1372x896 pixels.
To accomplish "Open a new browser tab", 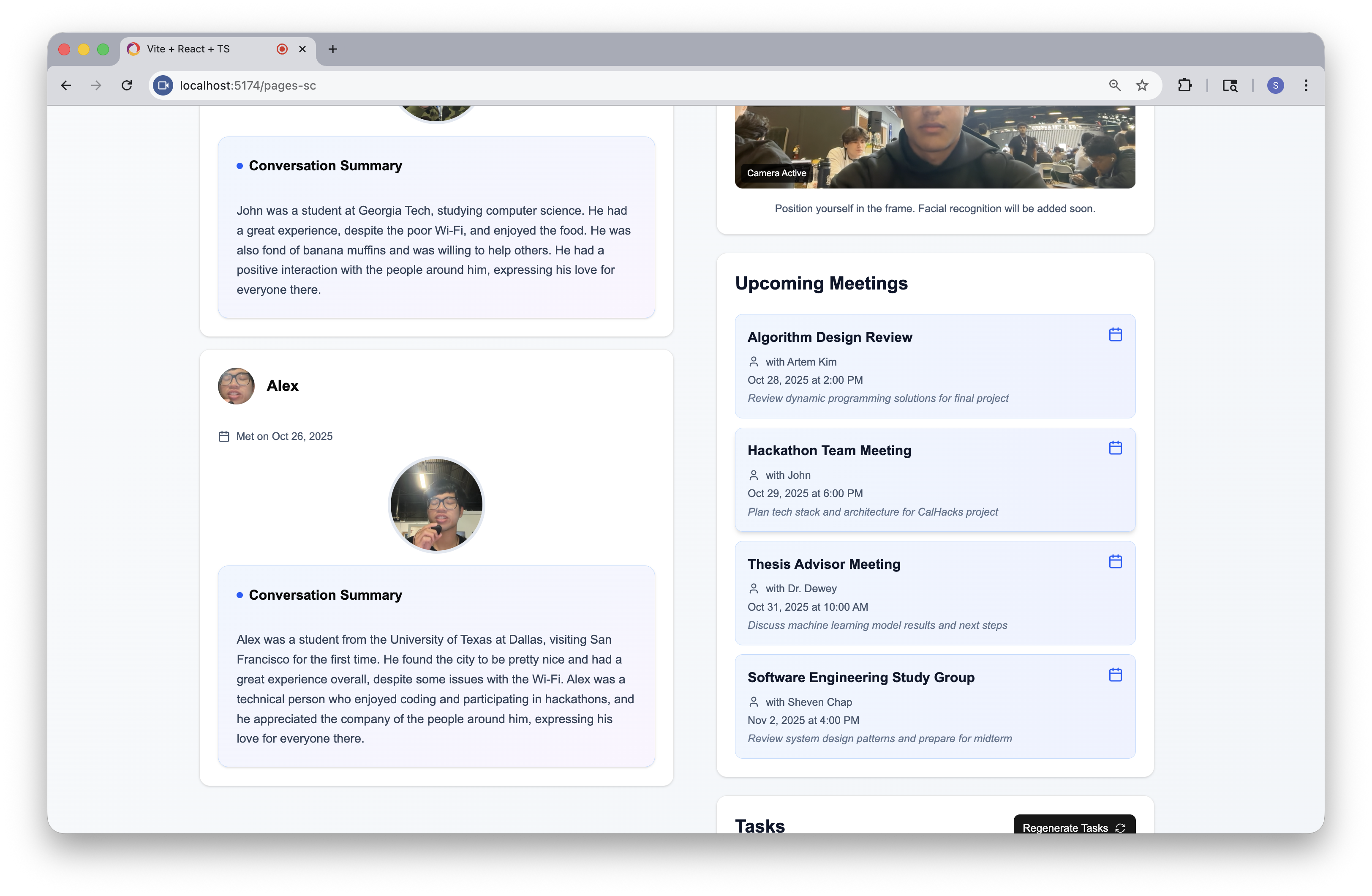I will pyautogui.click(x=332, y=49).
